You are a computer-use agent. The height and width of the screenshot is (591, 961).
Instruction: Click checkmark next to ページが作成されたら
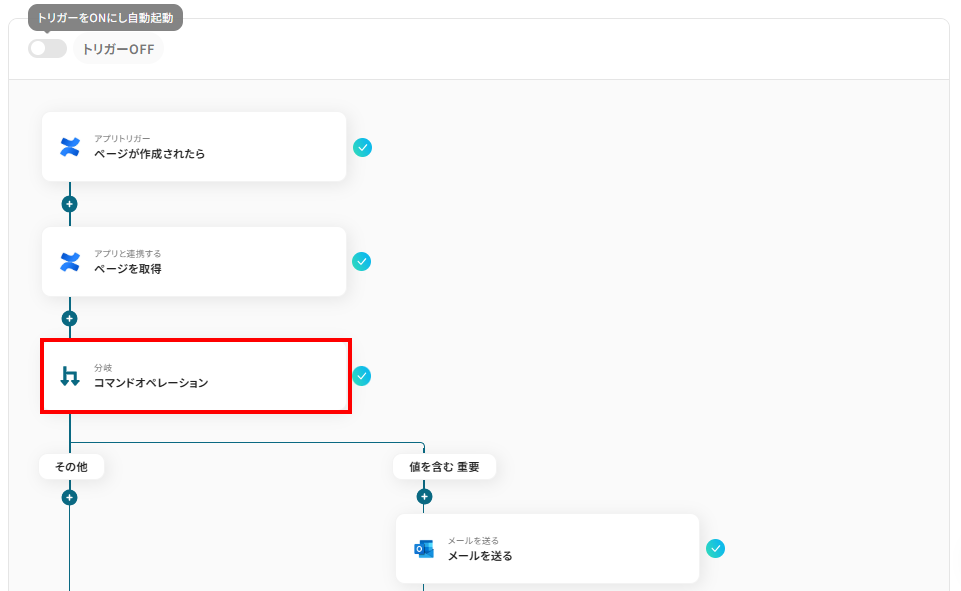[x=362, y=148]
